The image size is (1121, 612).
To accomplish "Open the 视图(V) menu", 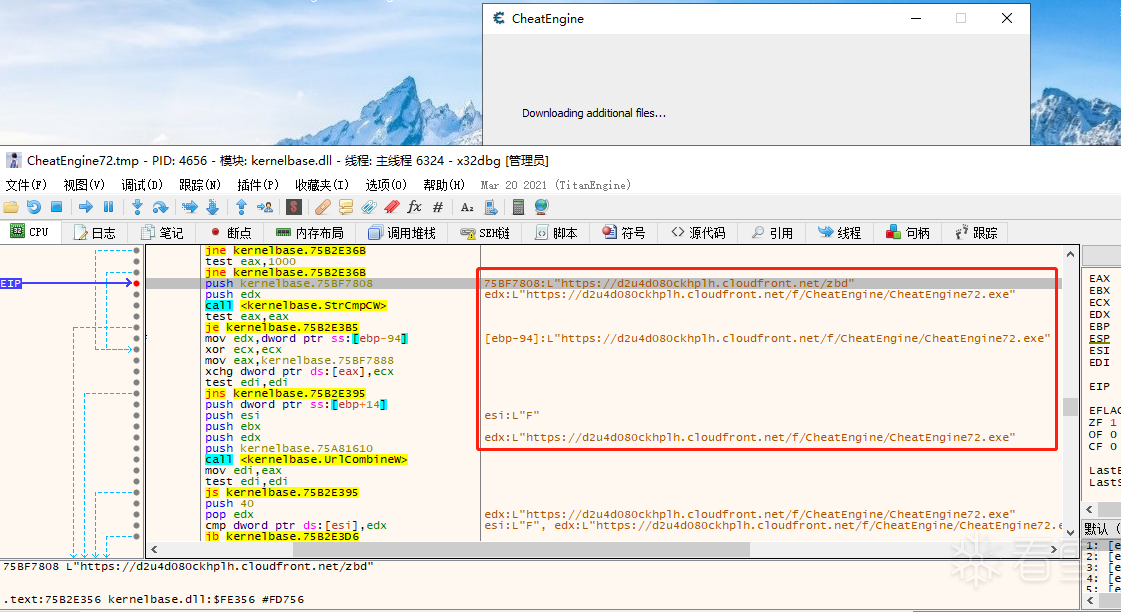I will [x=84, y=185].
